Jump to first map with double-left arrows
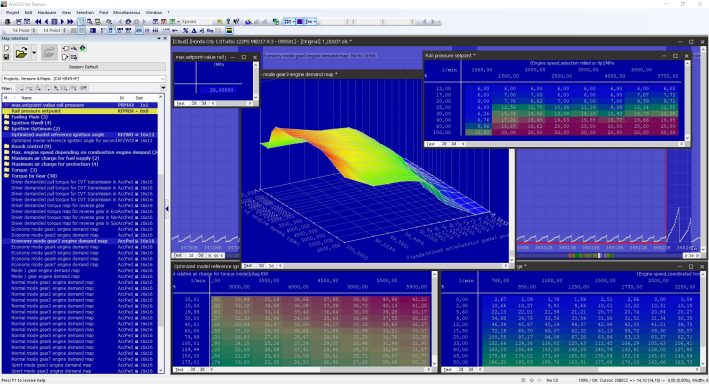The height and width of the screenshot is (384, 709). [38, 21]
